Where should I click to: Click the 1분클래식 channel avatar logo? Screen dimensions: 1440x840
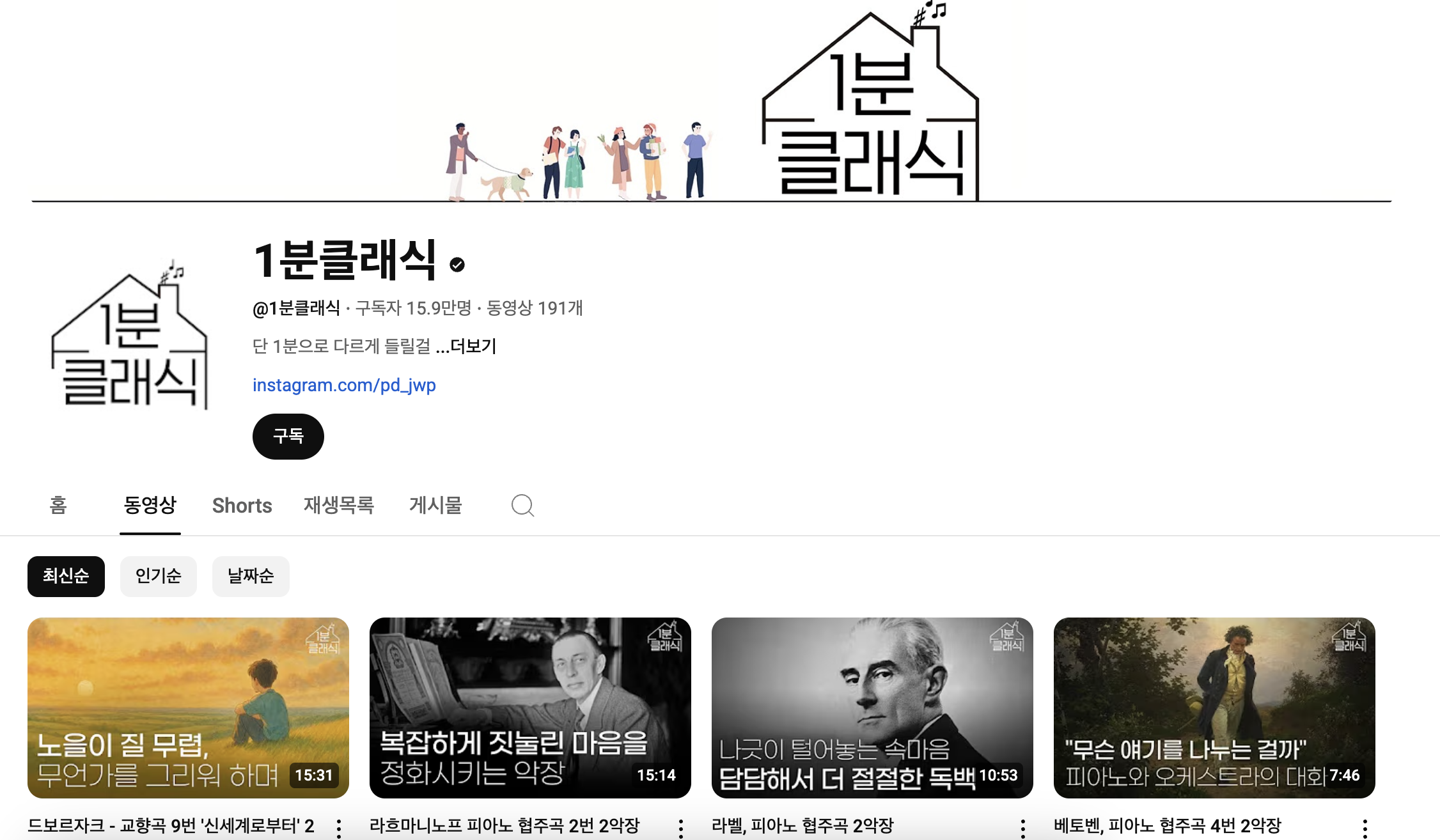point(130,334)
